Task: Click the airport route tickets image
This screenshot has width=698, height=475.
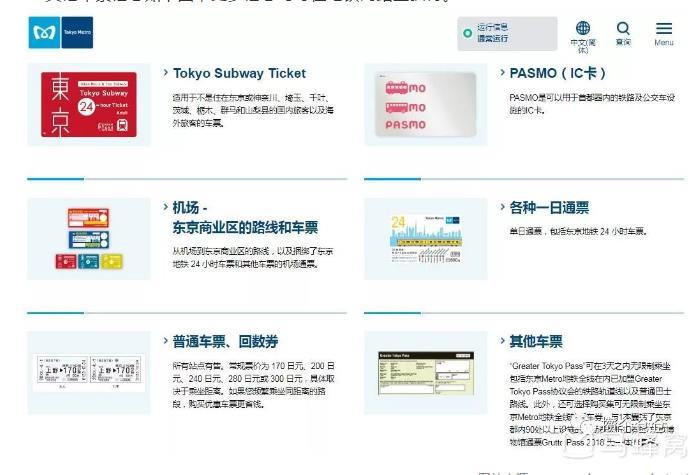Action: coord(88,238)
